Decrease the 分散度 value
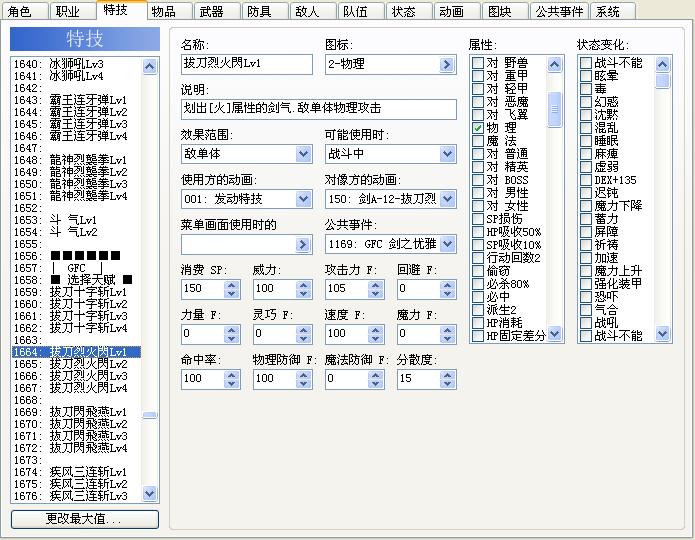The image size is (695, 540). [448, 383]
